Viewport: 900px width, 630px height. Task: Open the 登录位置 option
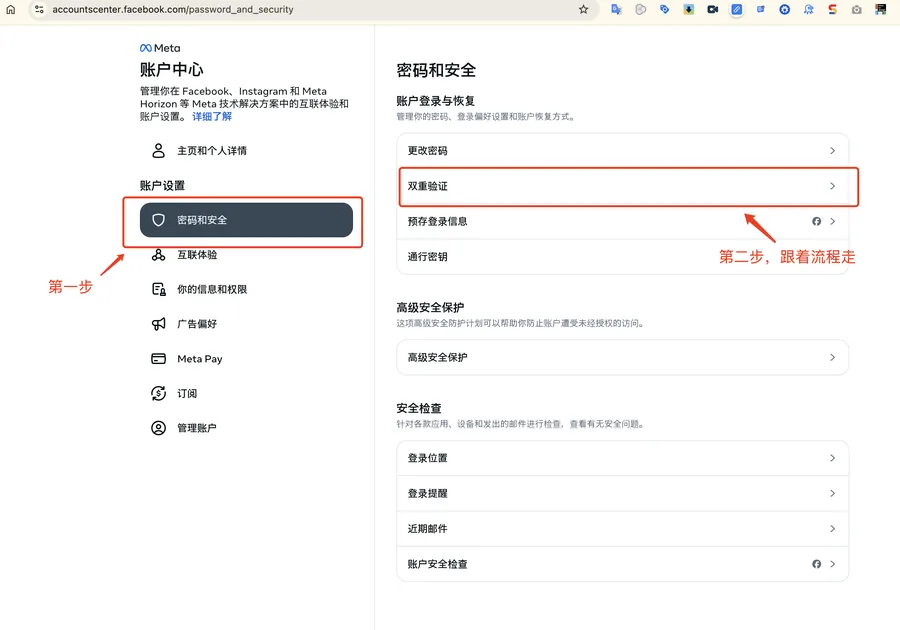(x=622, y=458)
